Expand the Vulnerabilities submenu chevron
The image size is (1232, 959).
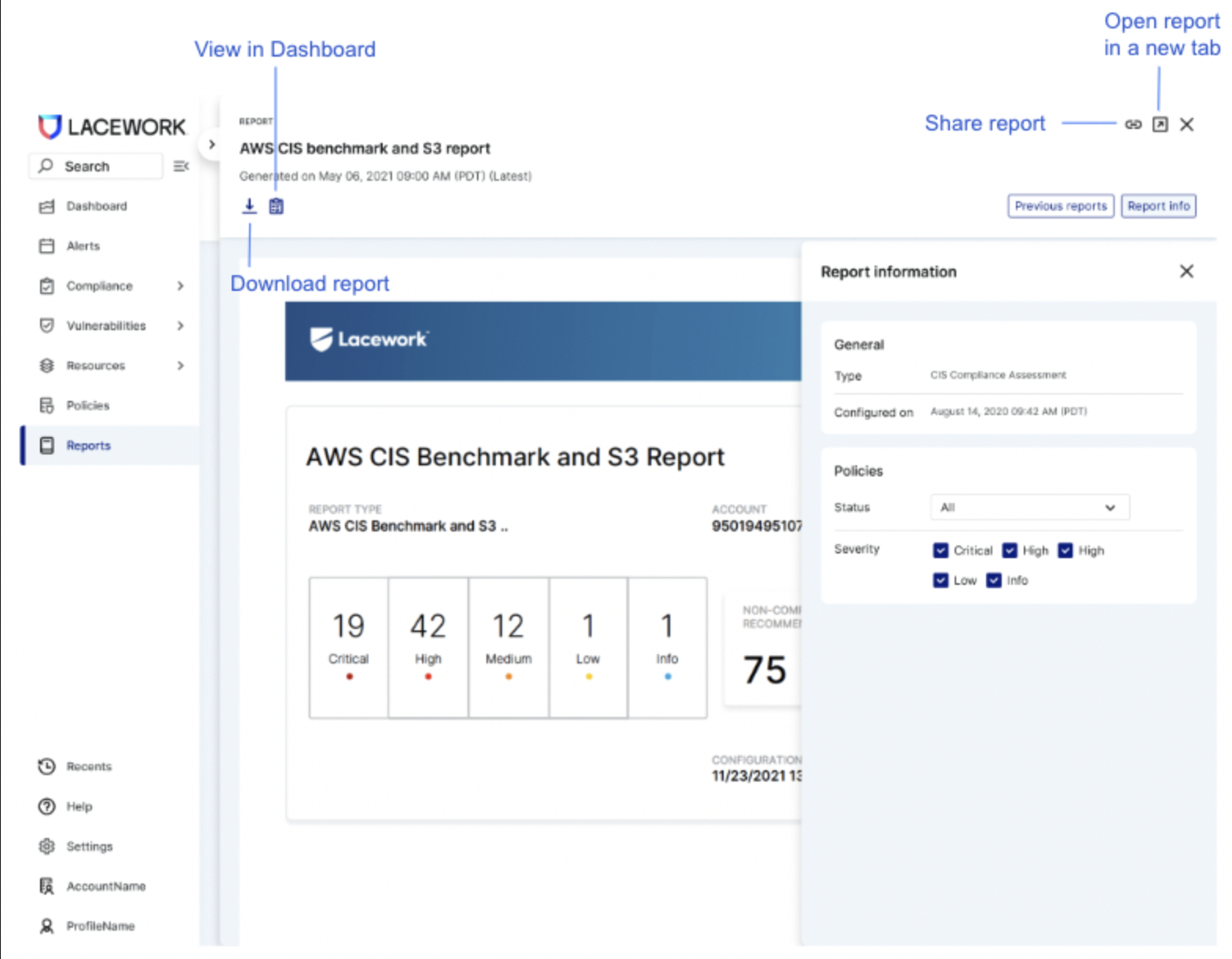coord(181,325)
